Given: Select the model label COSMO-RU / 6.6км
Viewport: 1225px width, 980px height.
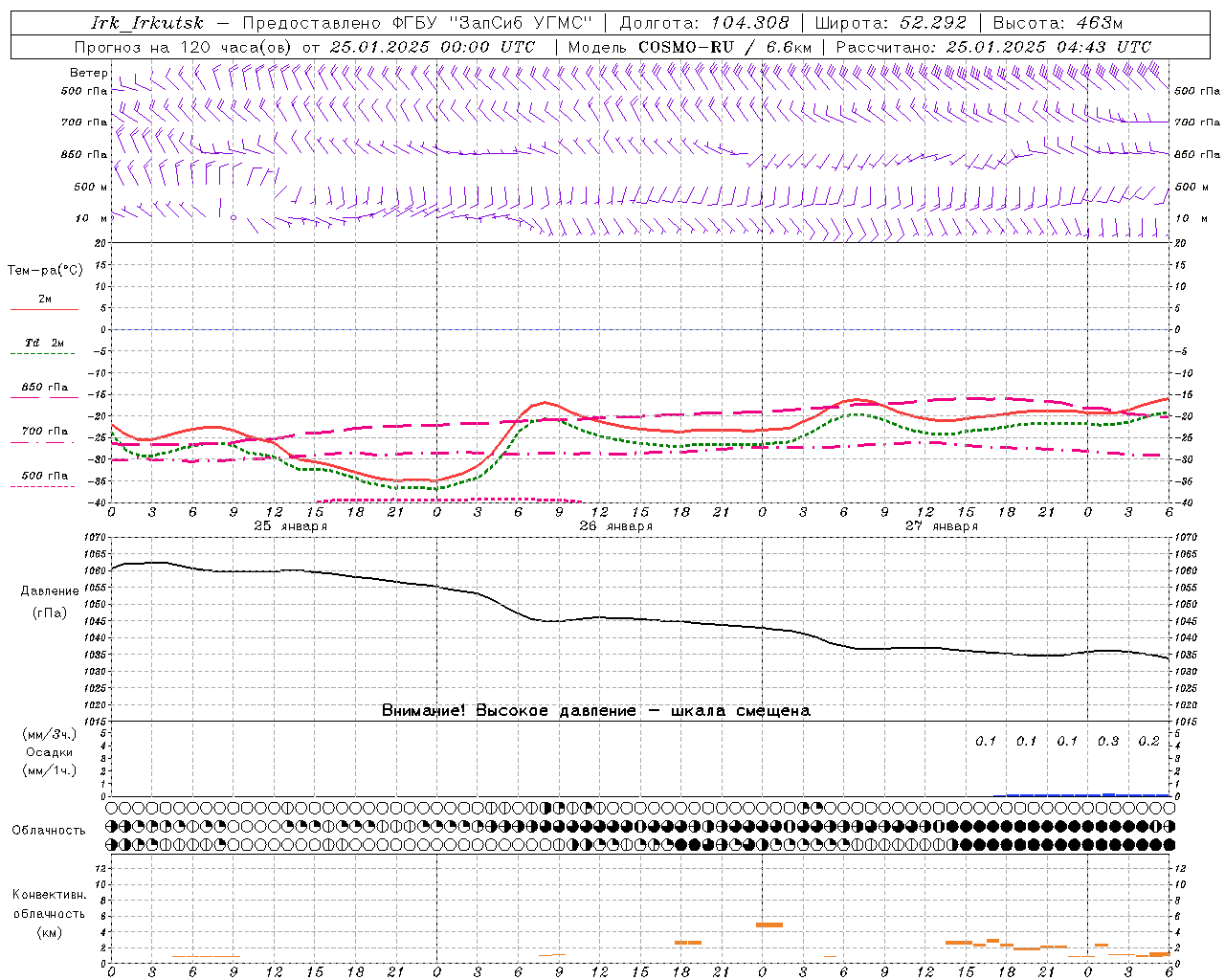Looking at the screenshot, I should click(x=725, y=47).
